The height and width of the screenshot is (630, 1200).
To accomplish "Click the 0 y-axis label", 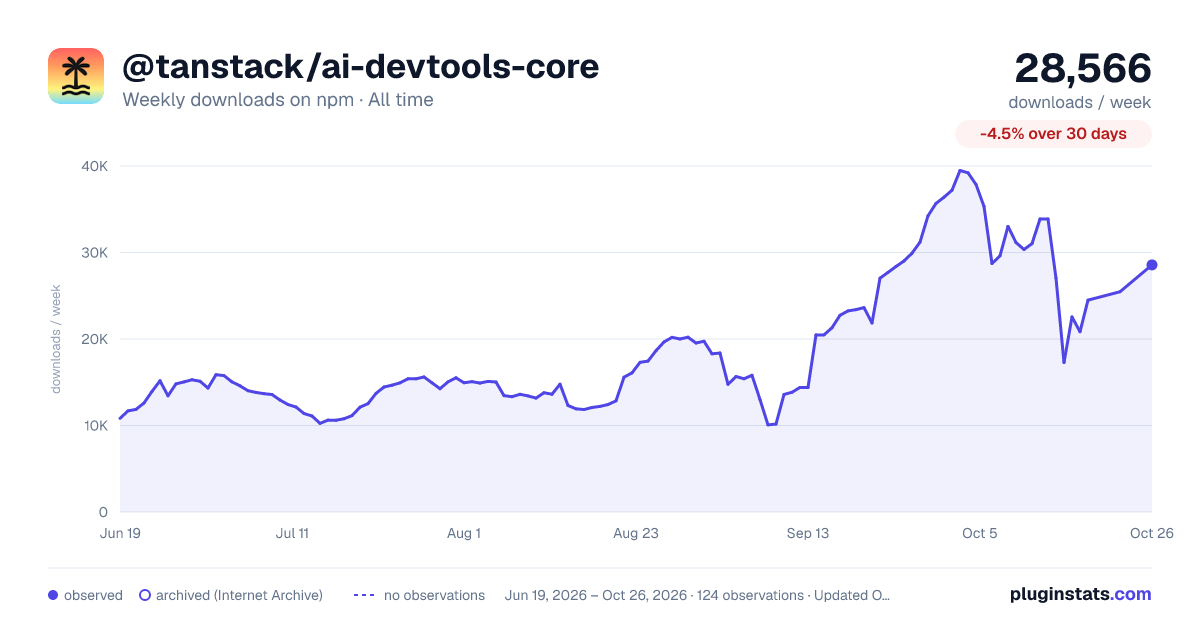I will (x=103, y=512).
